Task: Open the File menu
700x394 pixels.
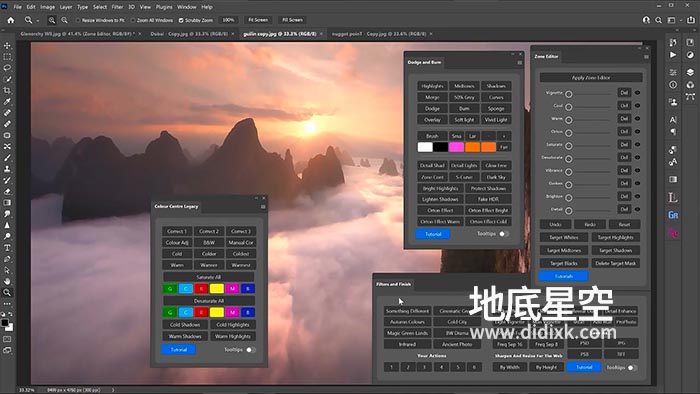Action: click(x=17, y=7)
